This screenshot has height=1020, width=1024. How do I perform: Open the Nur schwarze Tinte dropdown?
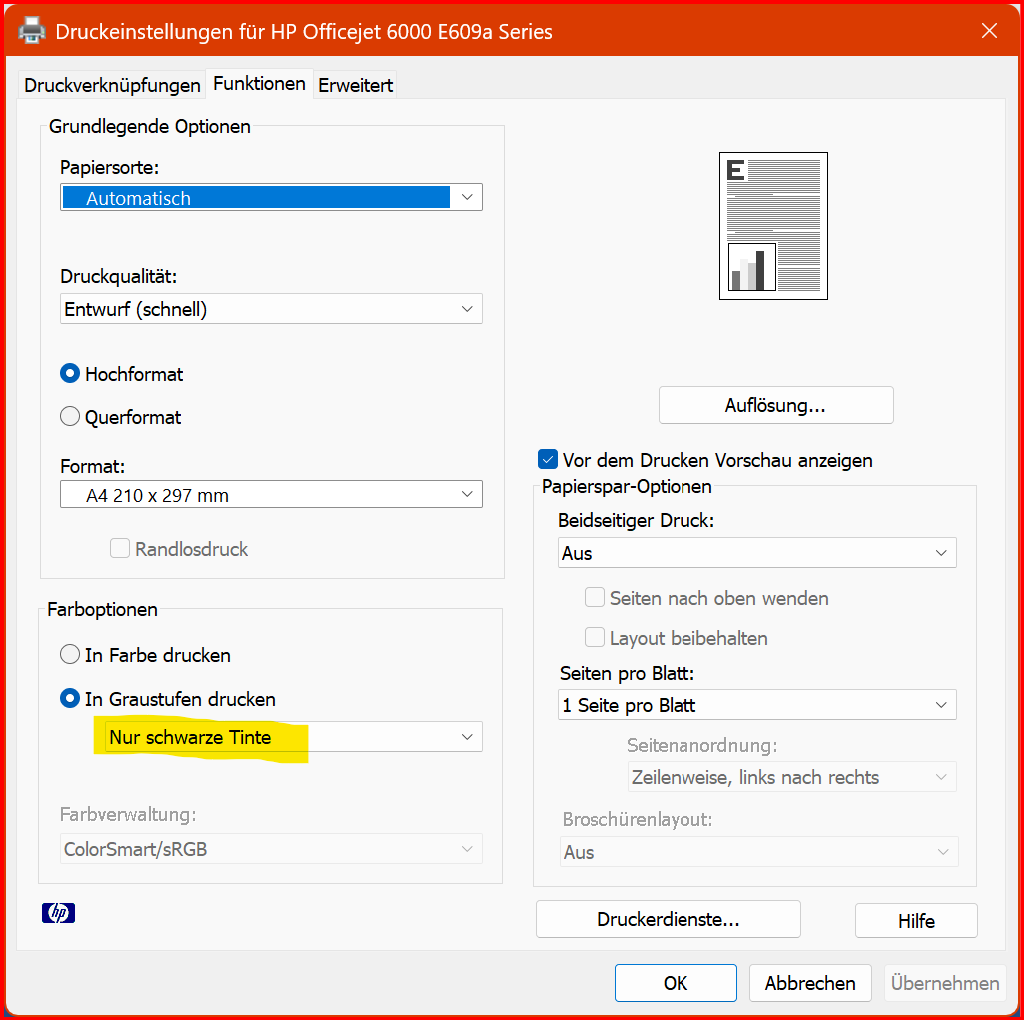pyautogui.click(x=294, y=737)
